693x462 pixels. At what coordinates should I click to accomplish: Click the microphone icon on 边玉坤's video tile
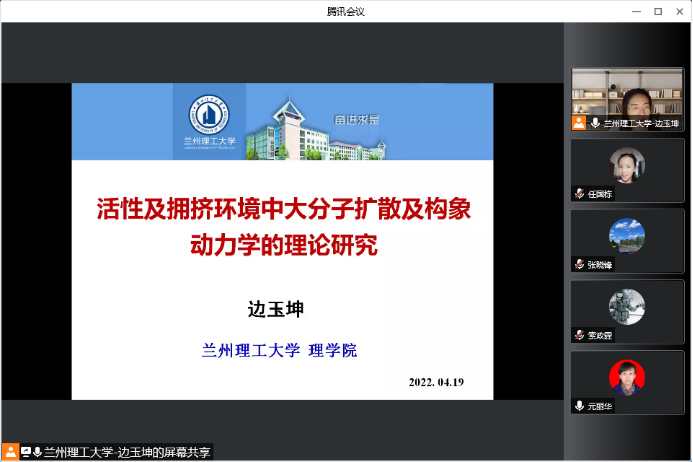(x=594, y=123)
